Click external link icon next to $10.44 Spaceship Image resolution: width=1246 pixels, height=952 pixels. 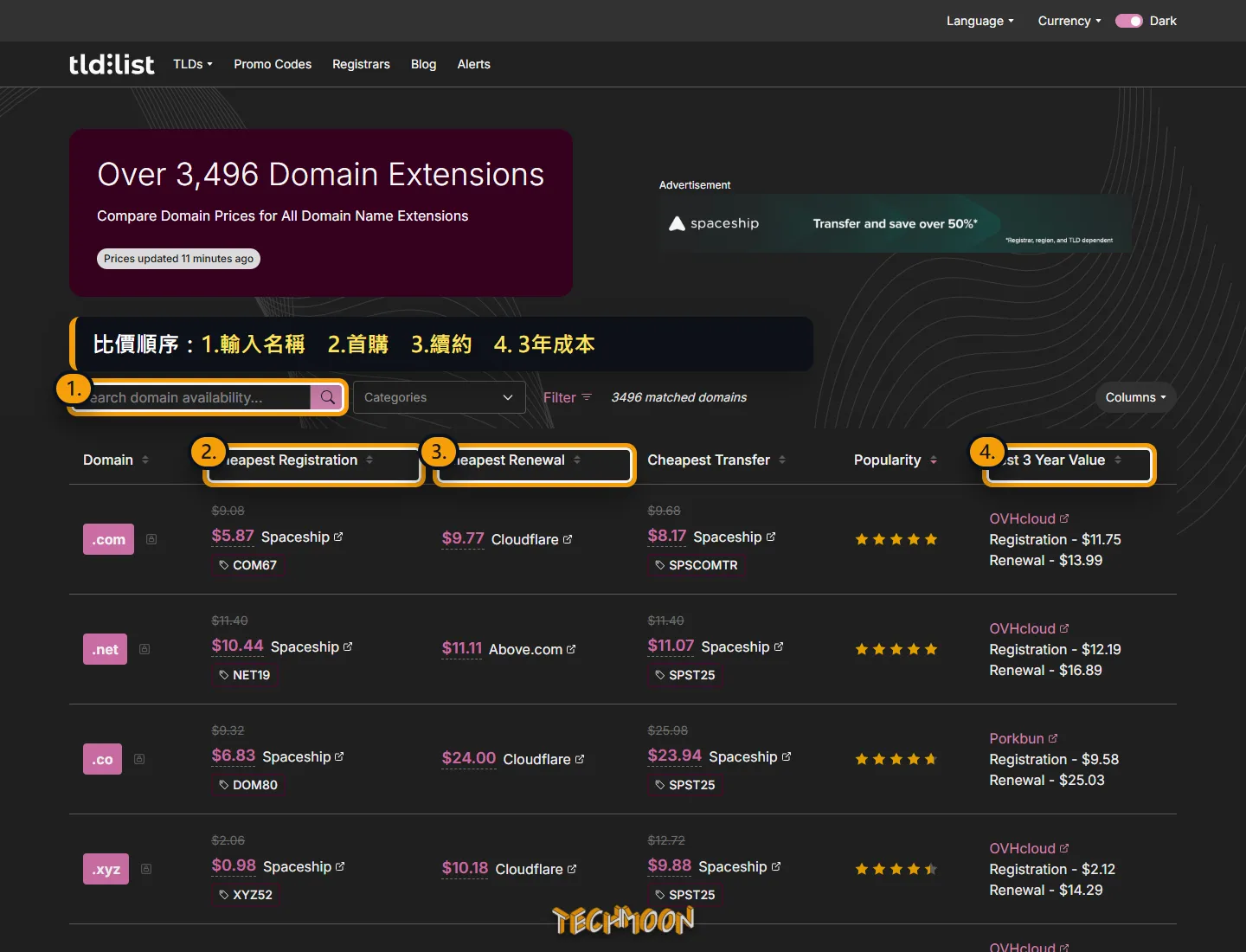tap(348, 646)
